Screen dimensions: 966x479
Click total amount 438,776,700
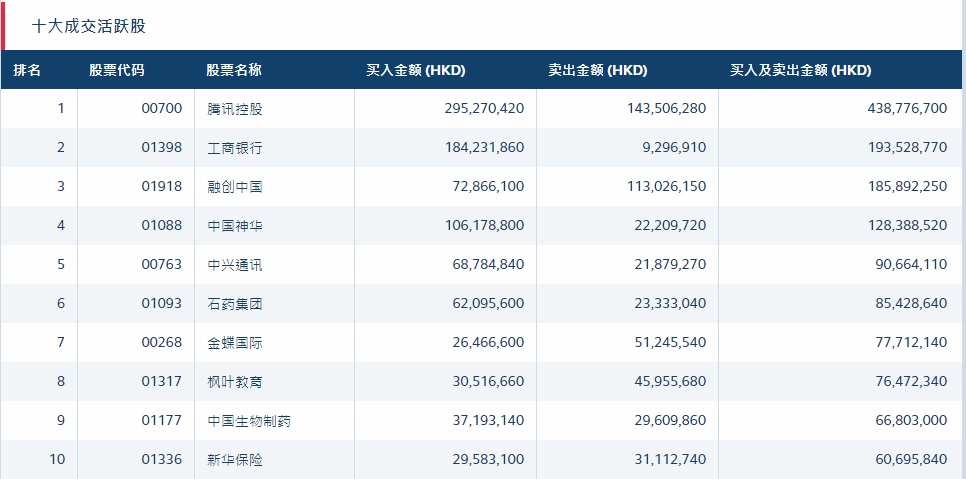click(x=907, y=109)
